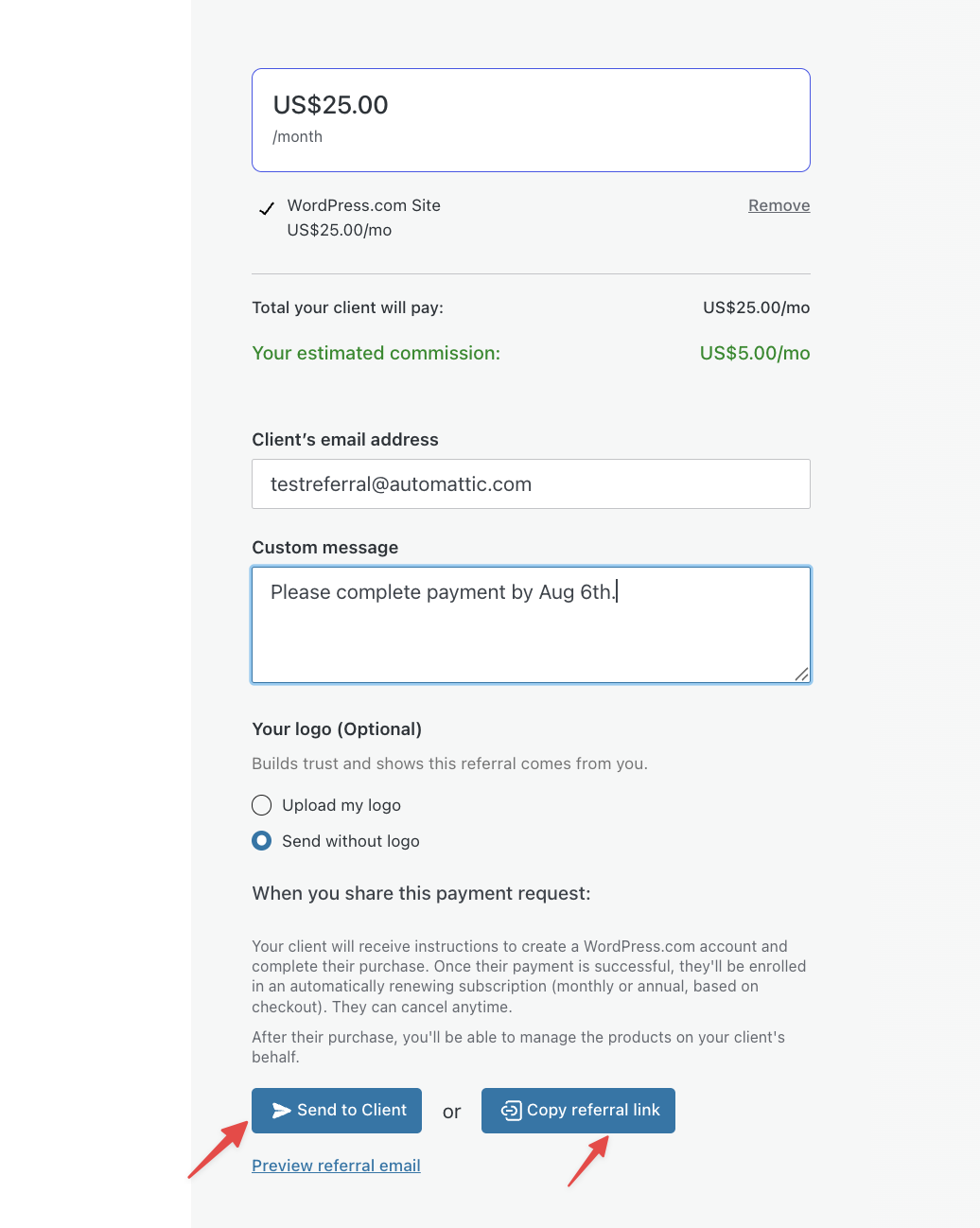Focus the Client's email address field
Screen dimensions: 980x1228
pyautogui.click(x=531, y=484)
